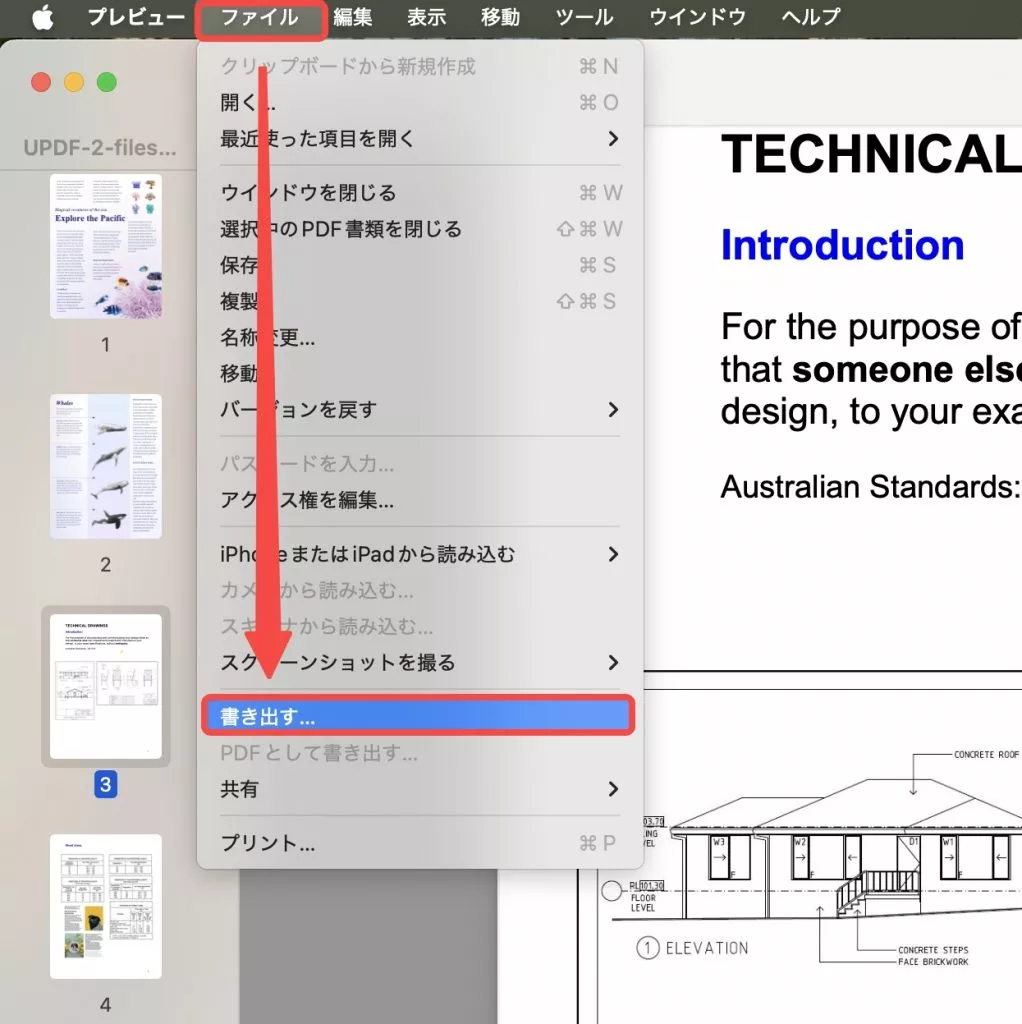Open the Apple menu
The width and height of the screenshot is (1022, 1024).
pos(42,16)
